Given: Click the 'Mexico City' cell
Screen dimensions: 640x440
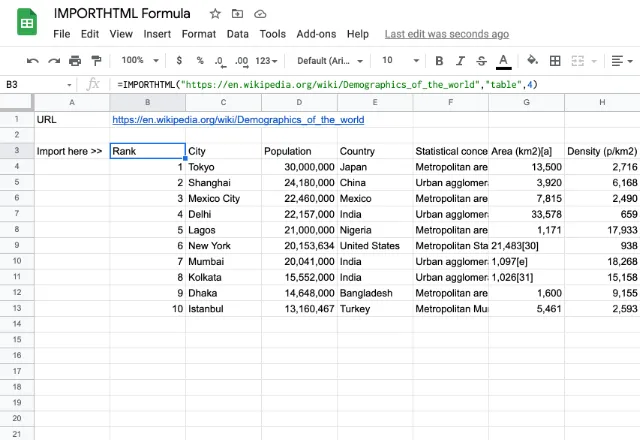Looking at the screenshot, I should [x=223, y=198].
